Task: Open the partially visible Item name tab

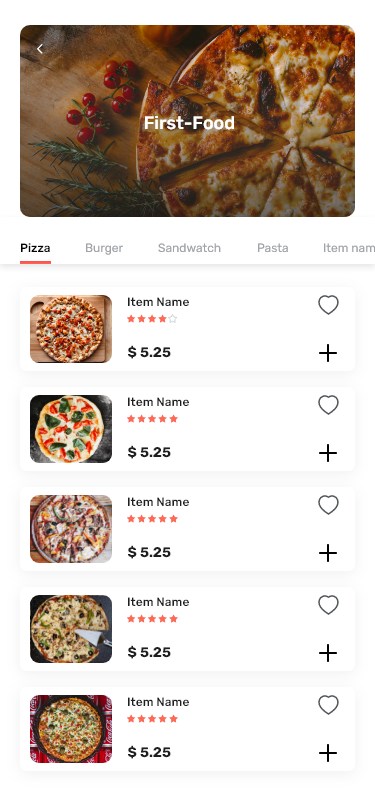Action: coord(349,248)
